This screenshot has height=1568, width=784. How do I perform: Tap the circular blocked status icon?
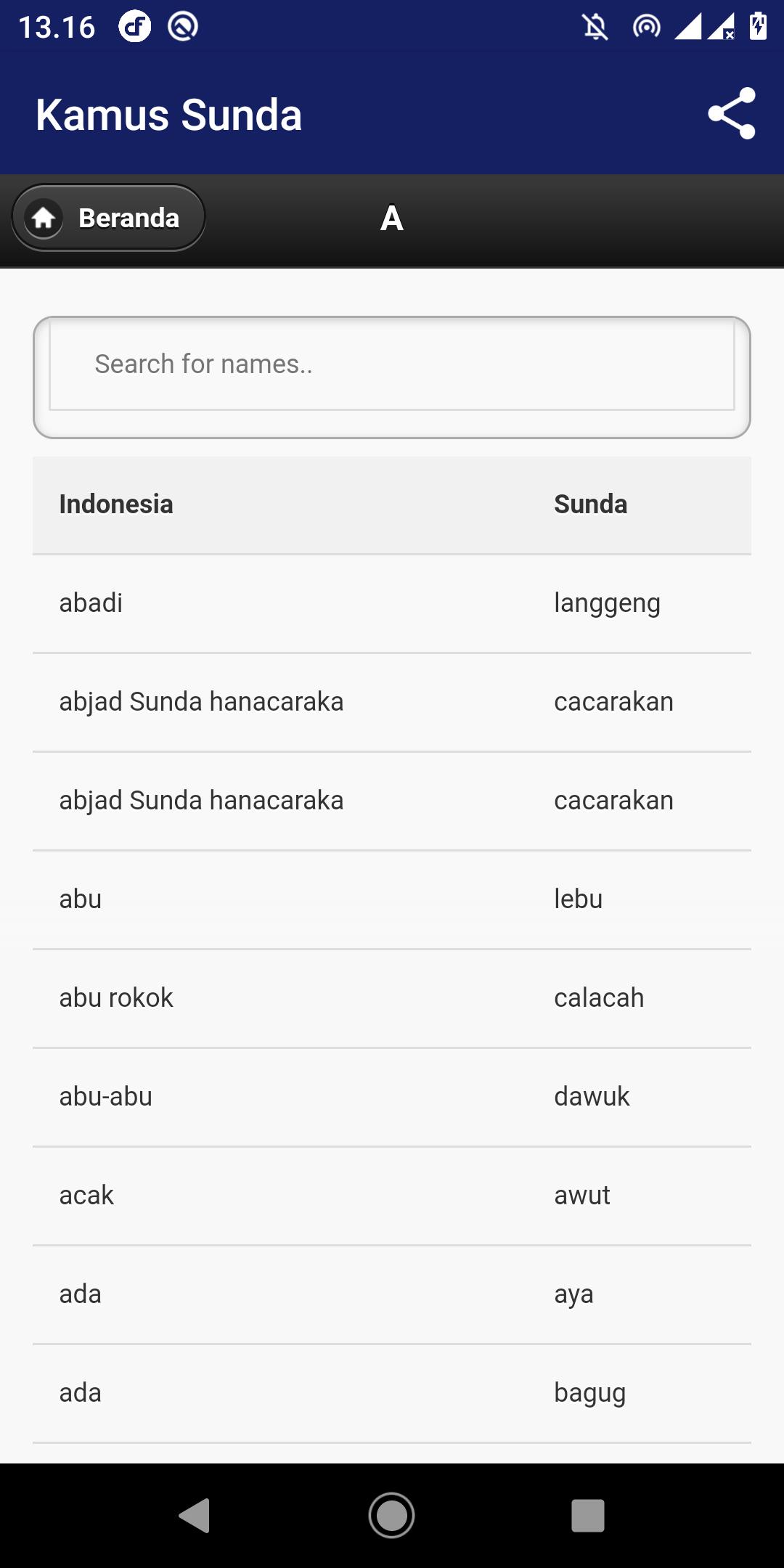183,27
